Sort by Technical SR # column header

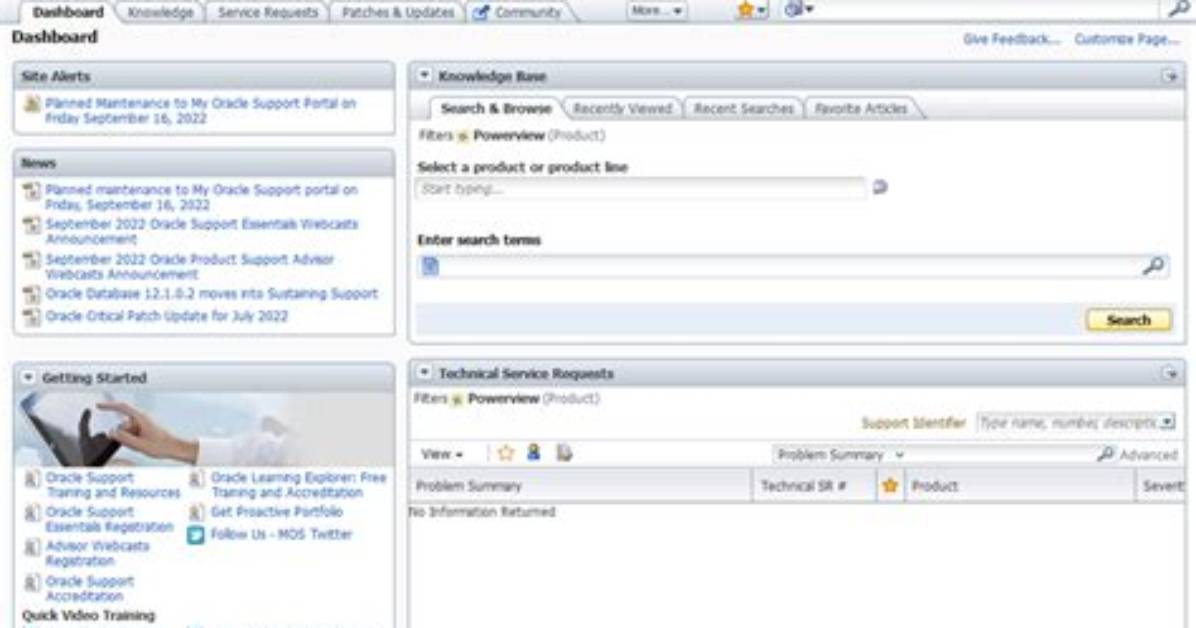(814, 486)
